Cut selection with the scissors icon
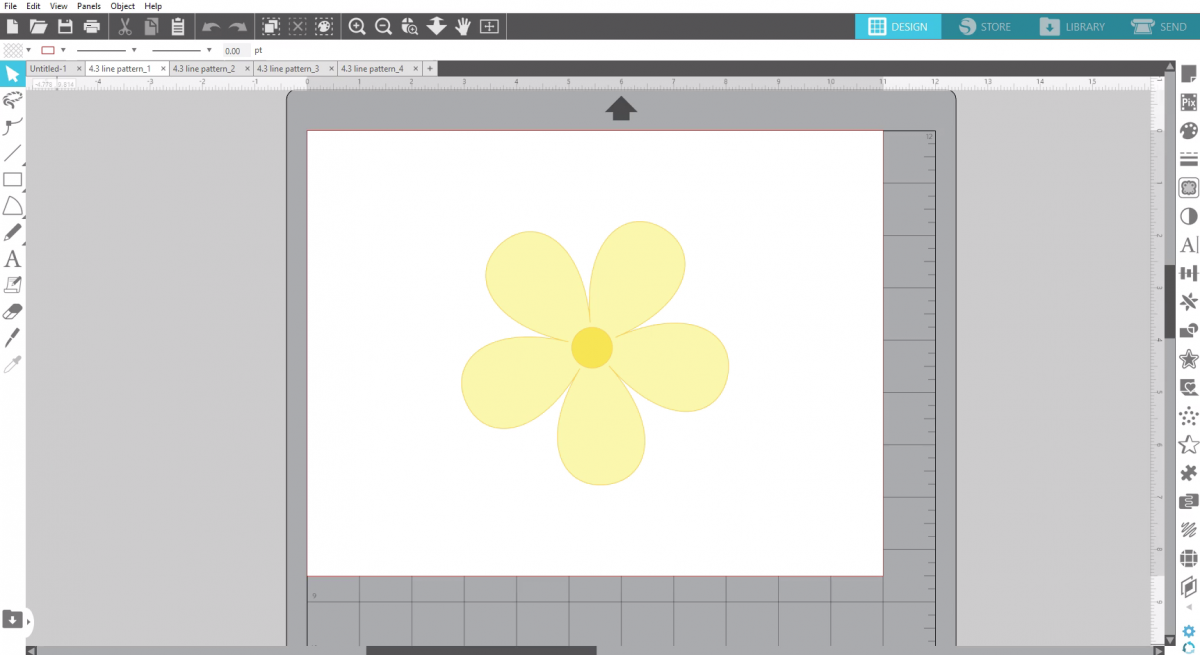The width and height of the screenshot is (1200, 655). 125,27
